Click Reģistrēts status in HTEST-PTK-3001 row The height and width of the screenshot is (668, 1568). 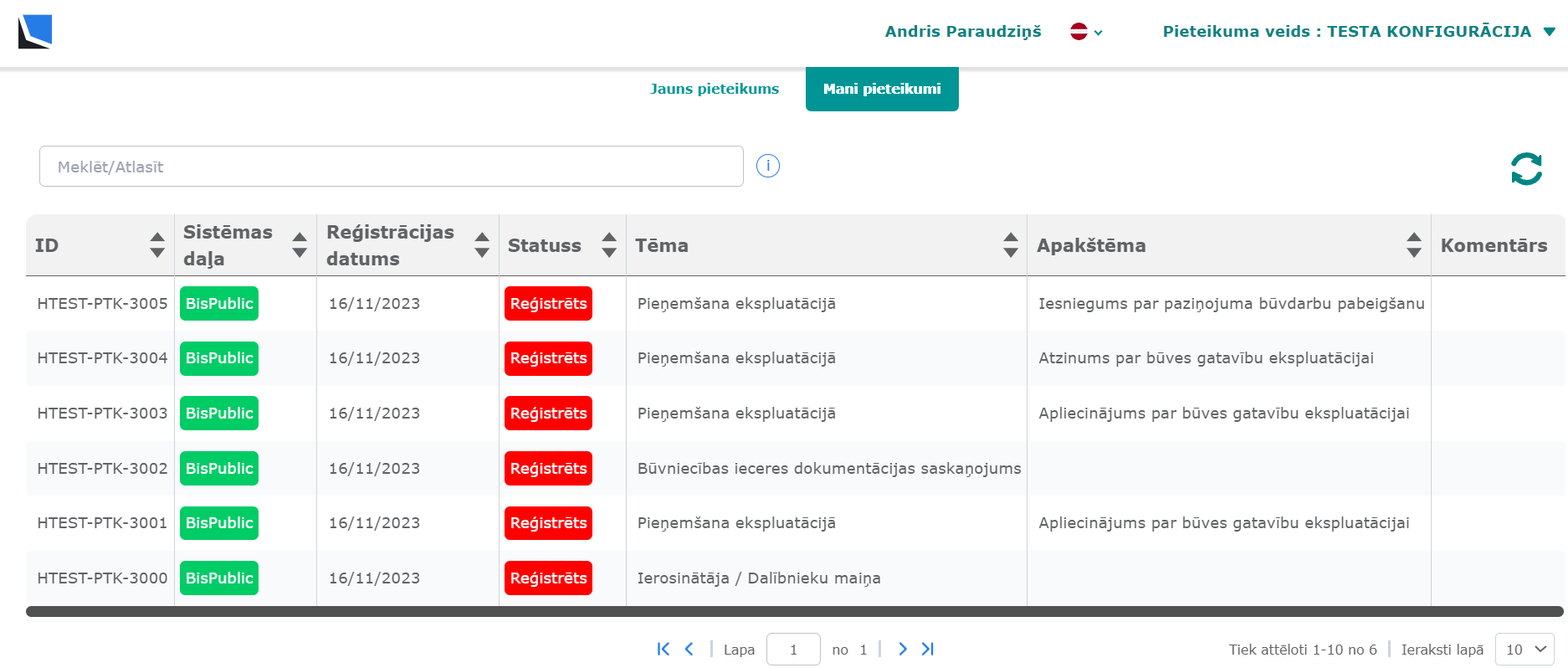[x=548, y=523]
